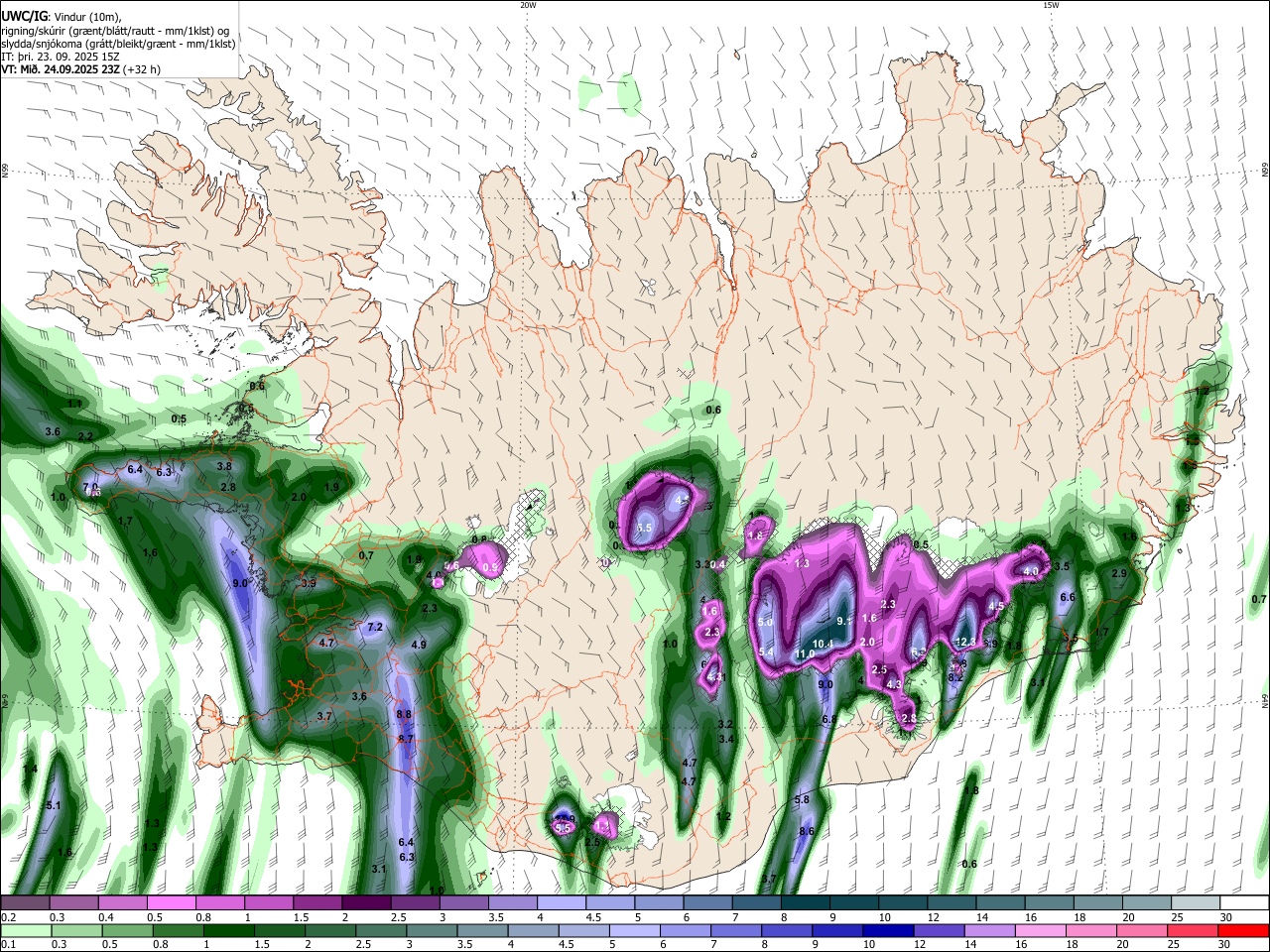Click the 15W longitude label
This screenshot has width=1270, height=952.
(x=1051, y=5)
